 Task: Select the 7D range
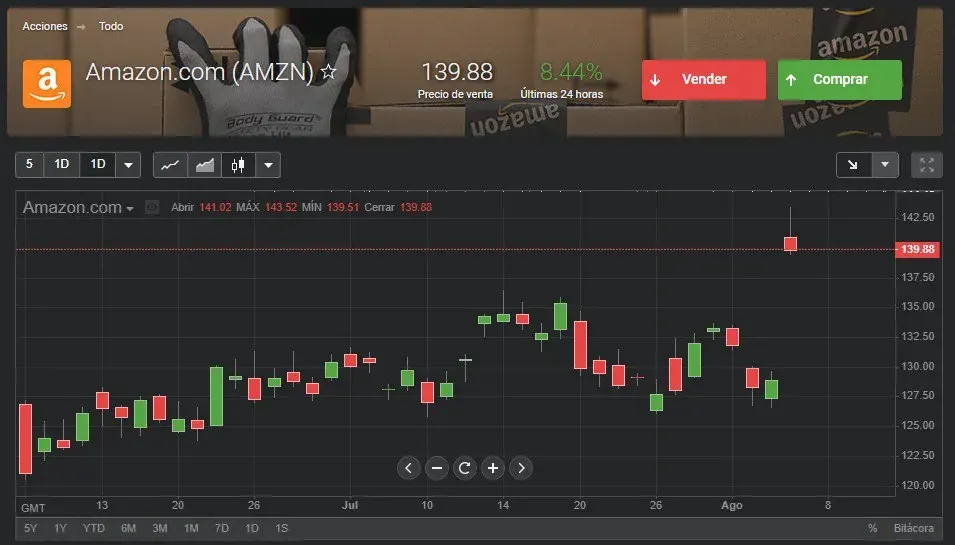[x=222, y=528]
